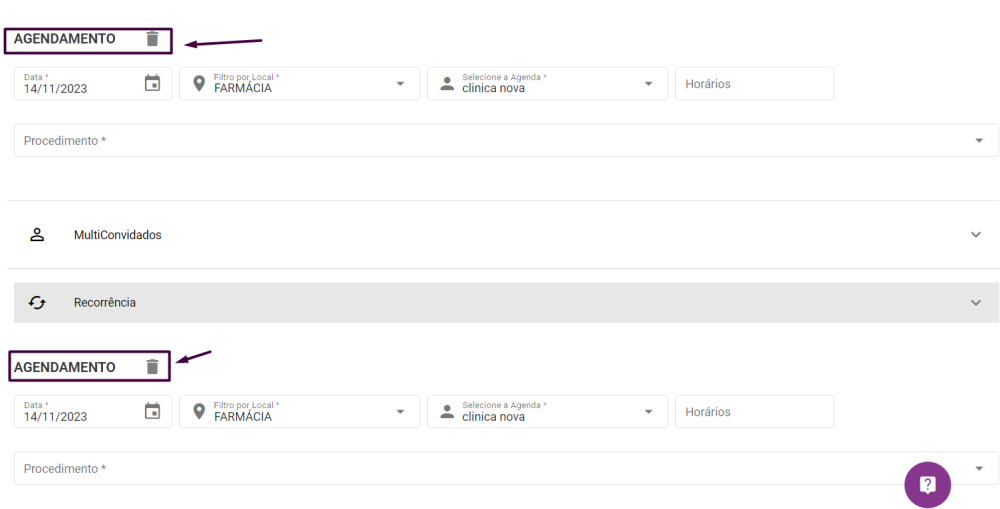Open the first Procedimento dropdown
This screenshot has height=509, width=1000.
(x=978, y=141)
